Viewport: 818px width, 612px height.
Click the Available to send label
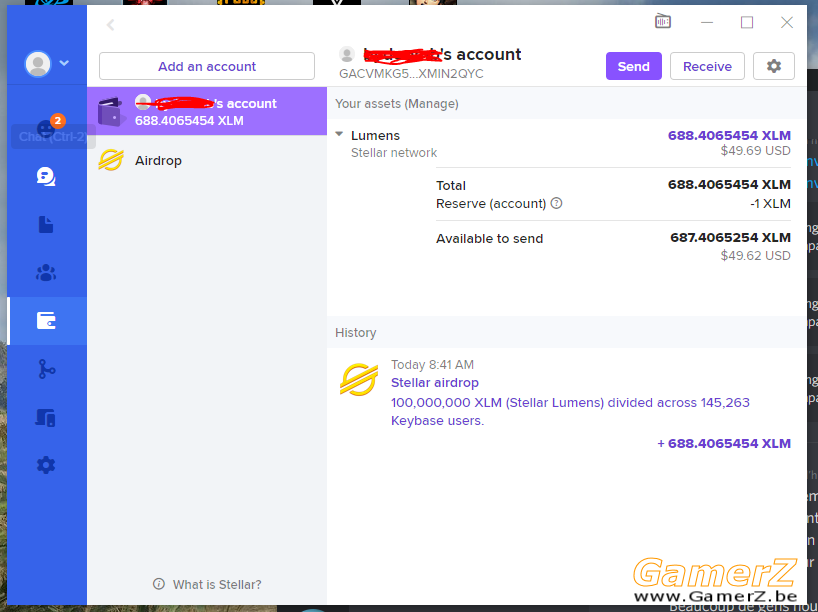(489, 239)
